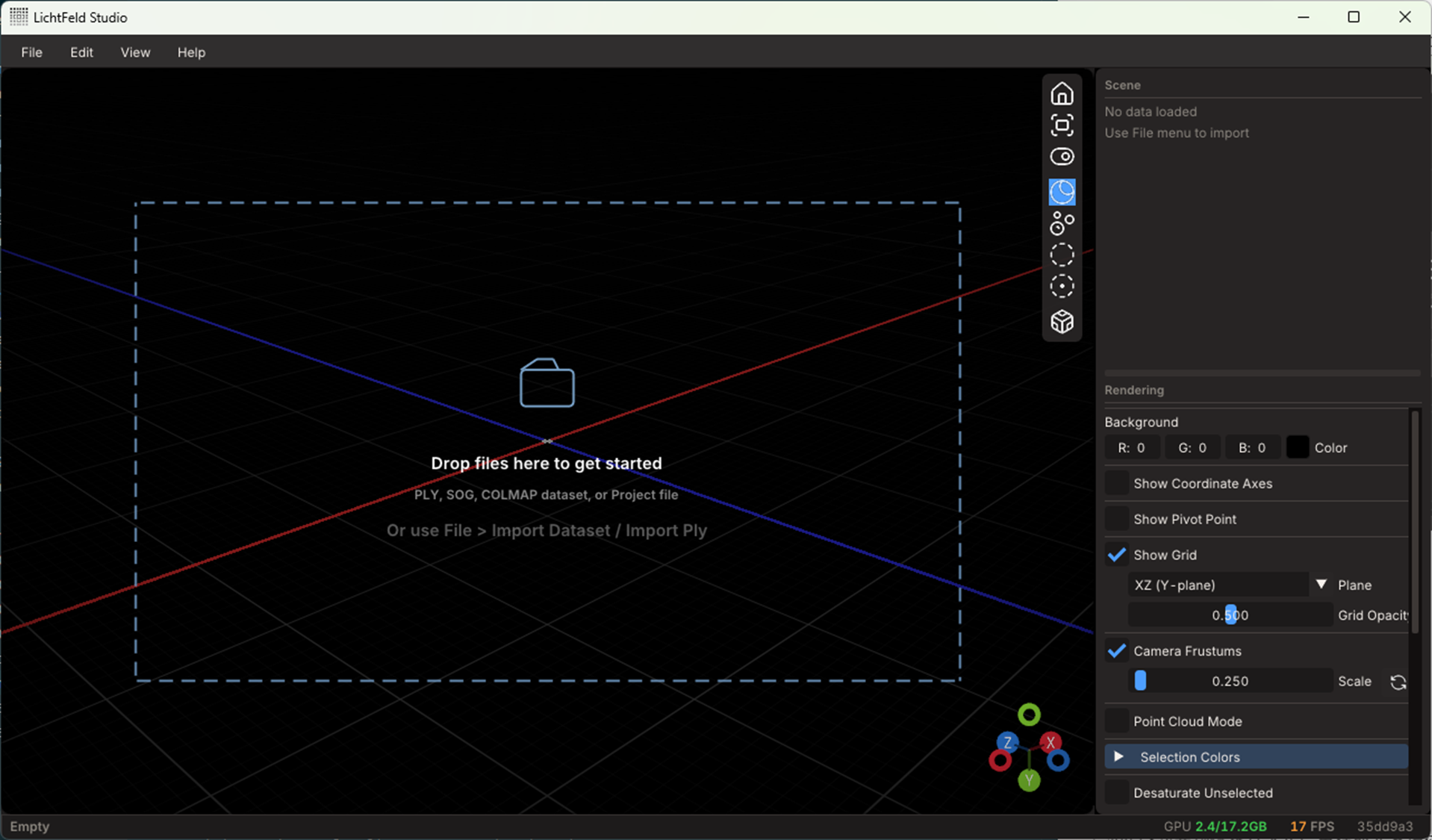Image resolution: width=1432 pixels, height=840 pixels.
Task: Open the Help menu
Action: (x=191, y=52)
